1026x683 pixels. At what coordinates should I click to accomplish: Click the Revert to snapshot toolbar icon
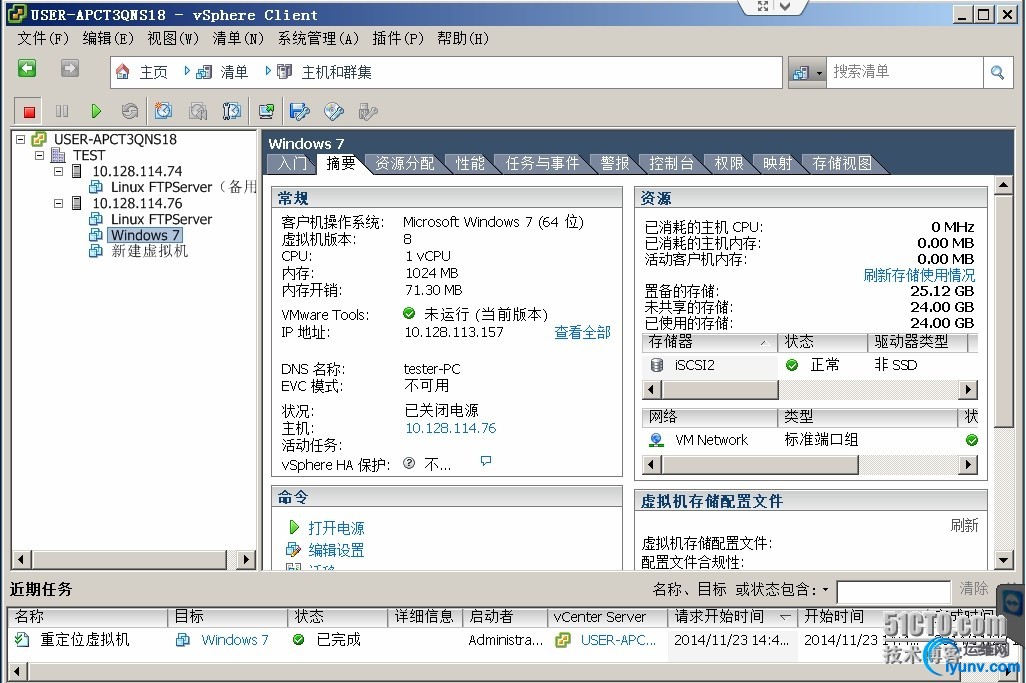coord(198,111)
